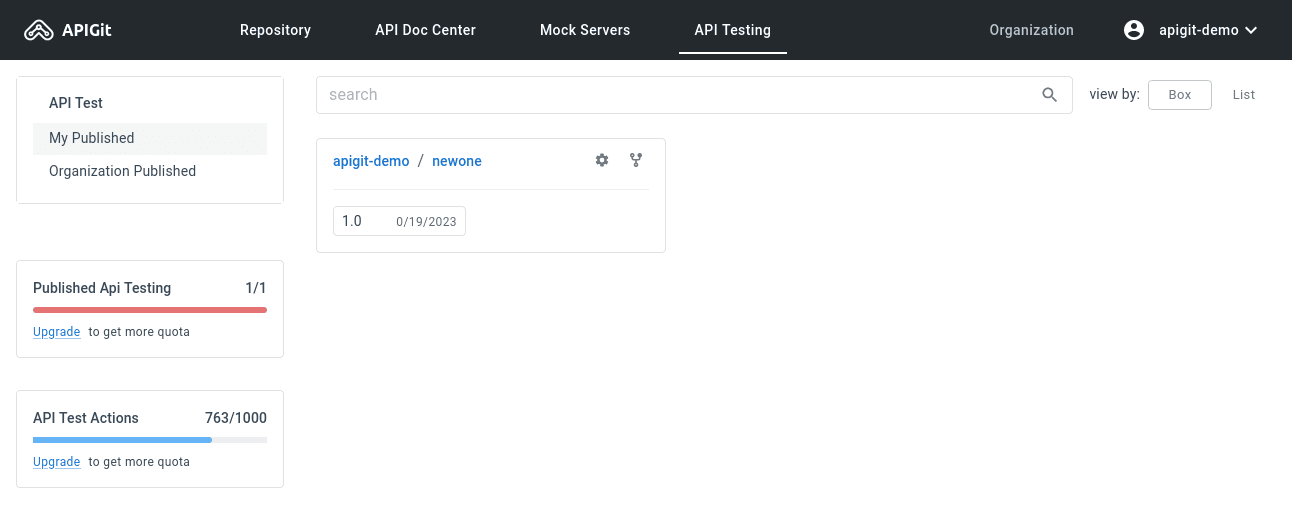Click the APIGit logo
Viewport: 1292px width, 528px height.
tap(68, 30)
